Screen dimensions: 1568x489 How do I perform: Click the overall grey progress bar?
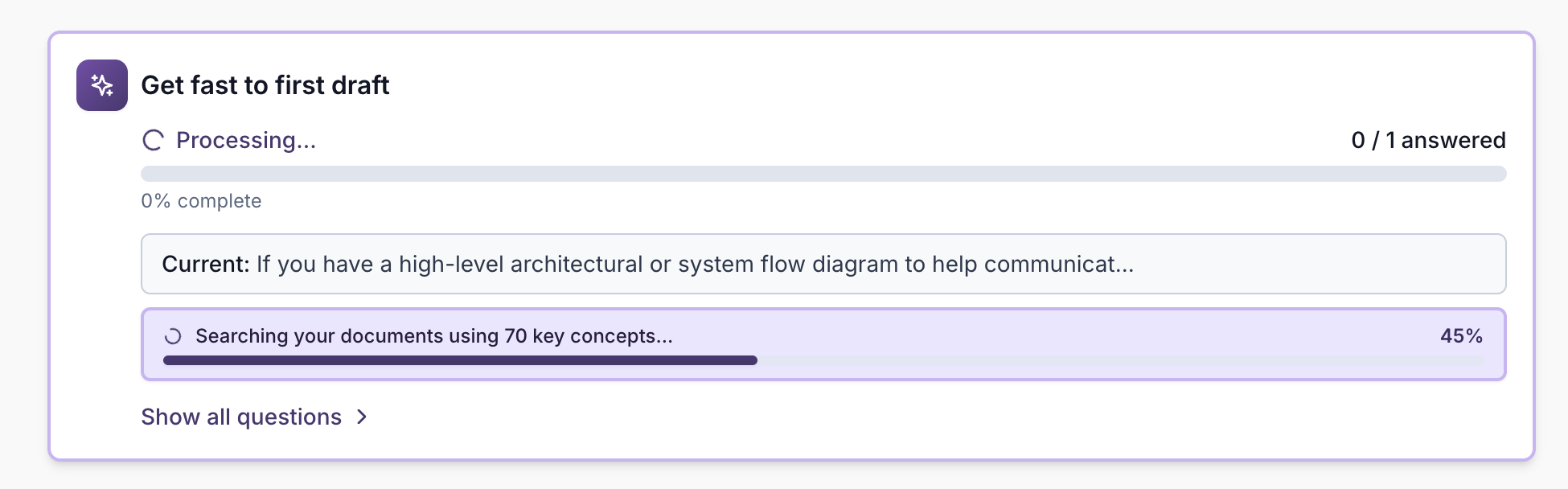click(x=823, y=174)
